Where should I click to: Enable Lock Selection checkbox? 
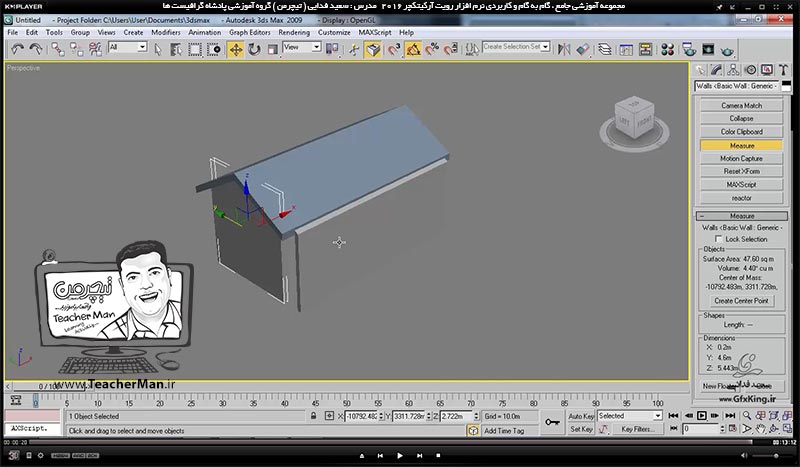pyautogui.click(x=718, y=239)
